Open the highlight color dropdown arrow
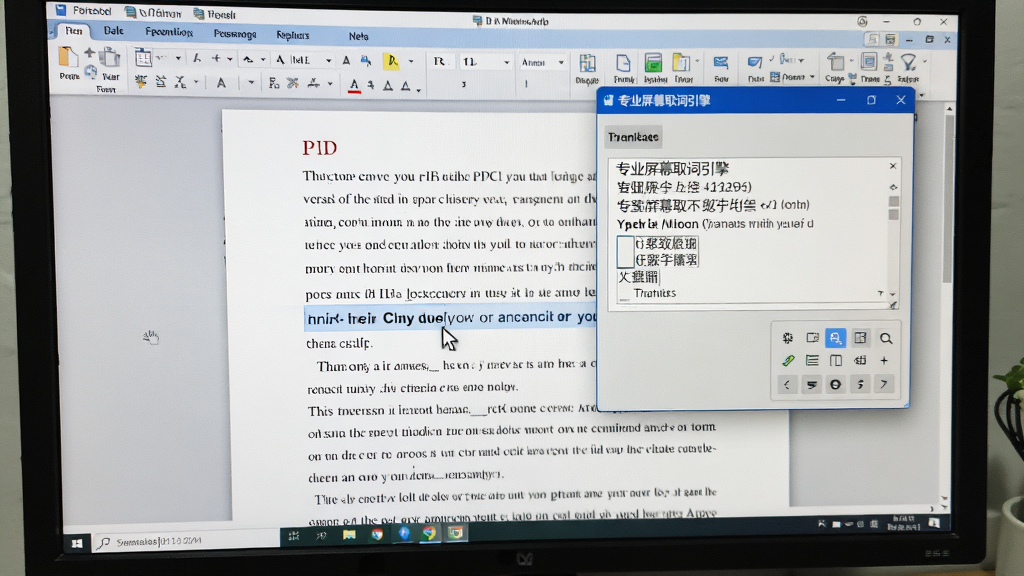Viewport: 1024px width, 576px height. click(x=411, y=61)
